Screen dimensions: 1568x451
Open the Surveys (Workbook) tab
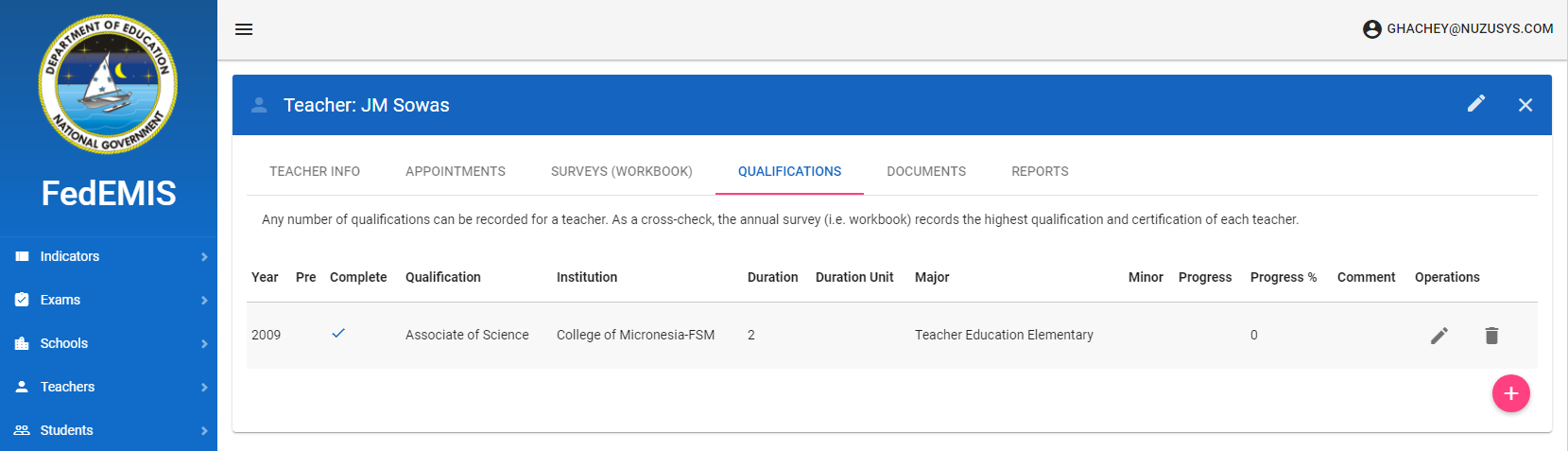point(622,171)
